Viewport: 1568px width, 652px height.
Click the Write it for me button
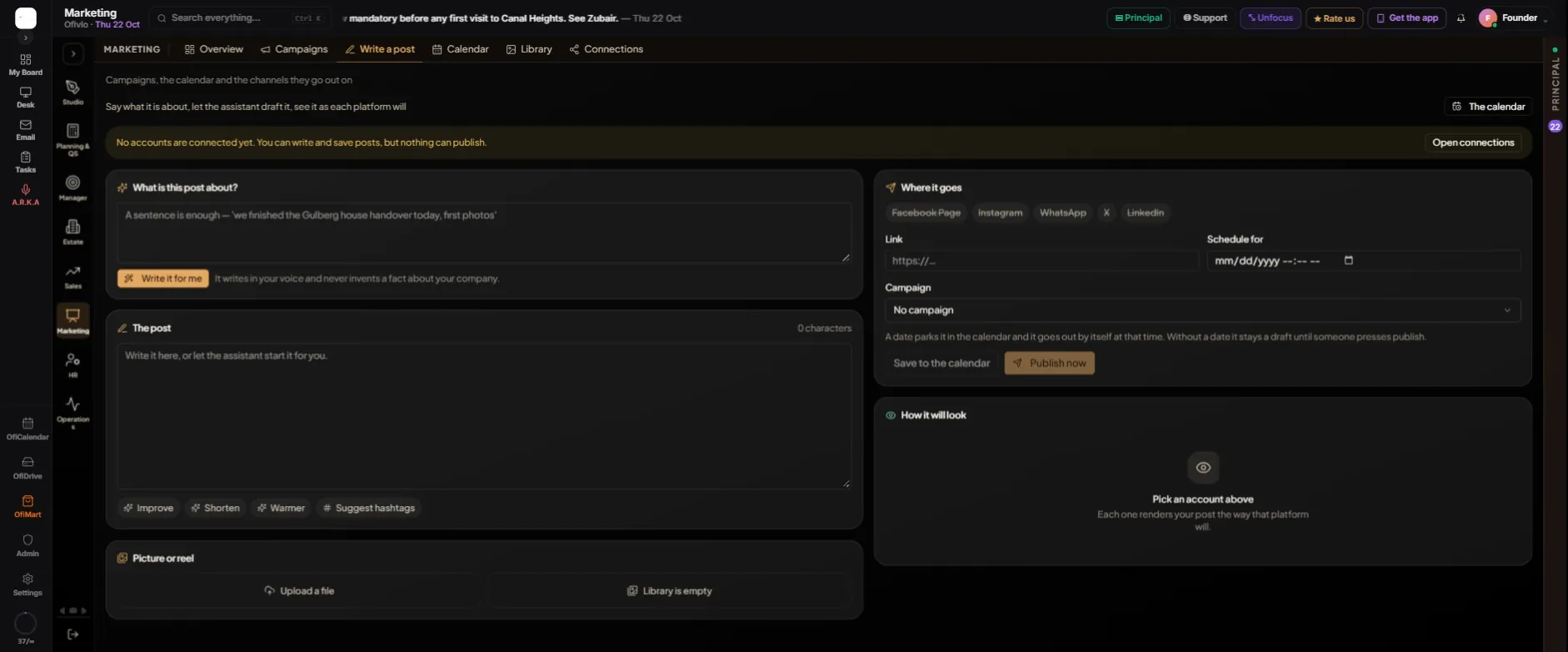163,278
